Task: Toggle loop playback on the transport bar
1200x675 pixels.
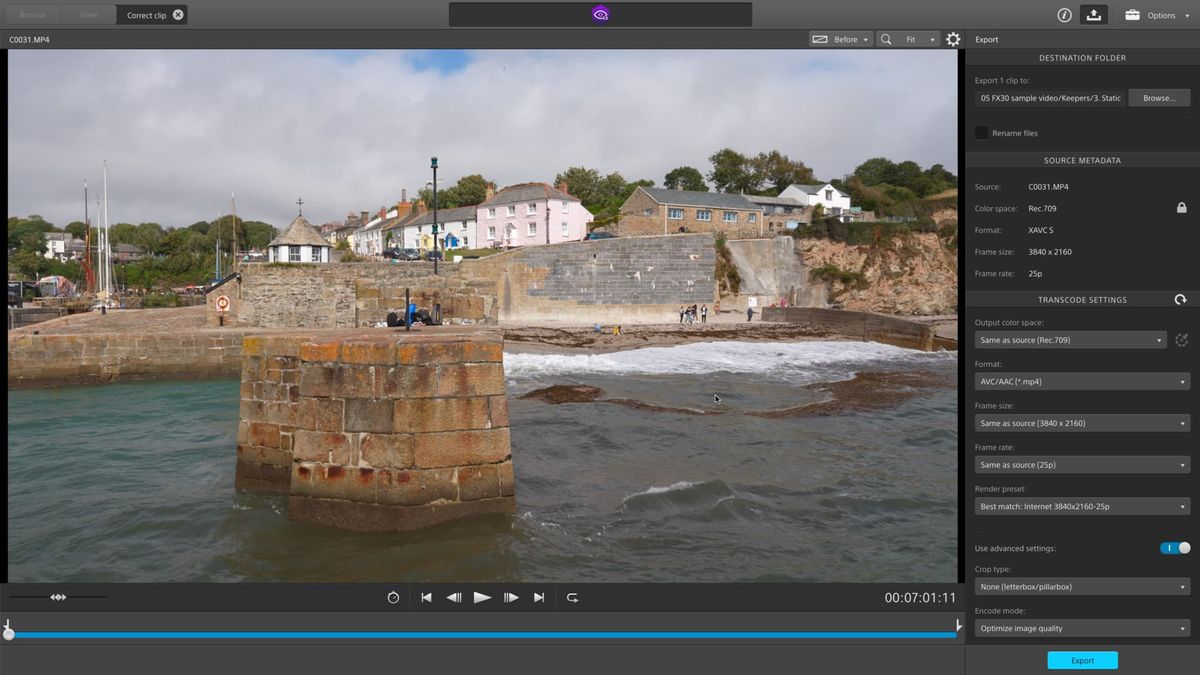Action: 572,597
